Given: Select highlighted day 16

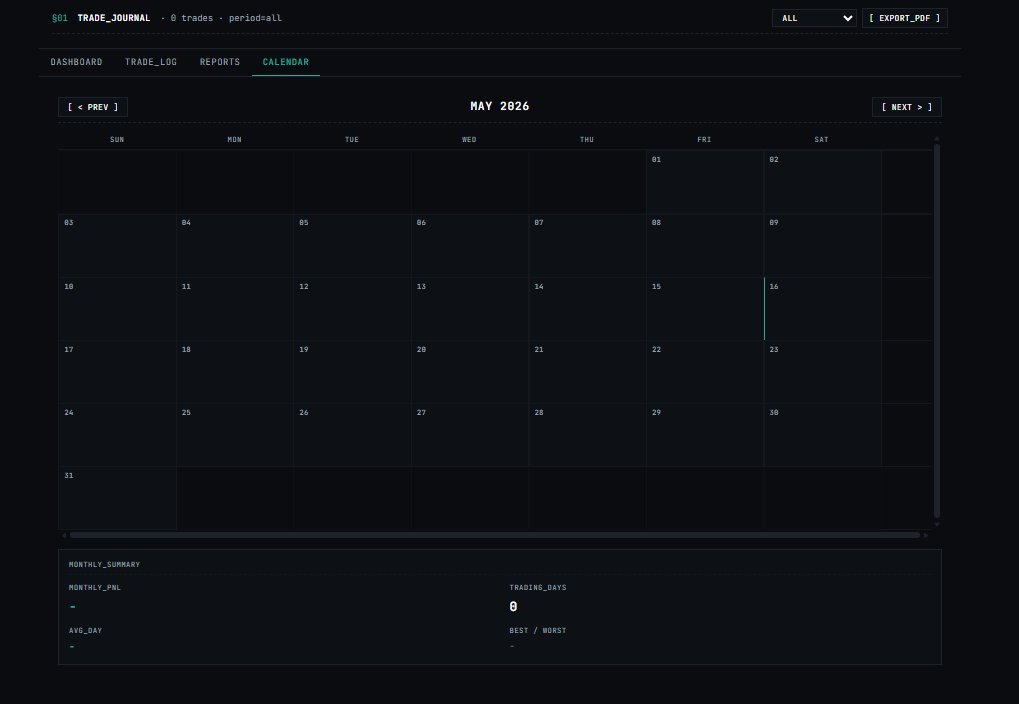Looking at the screenshot, I should tap(823, 309).
